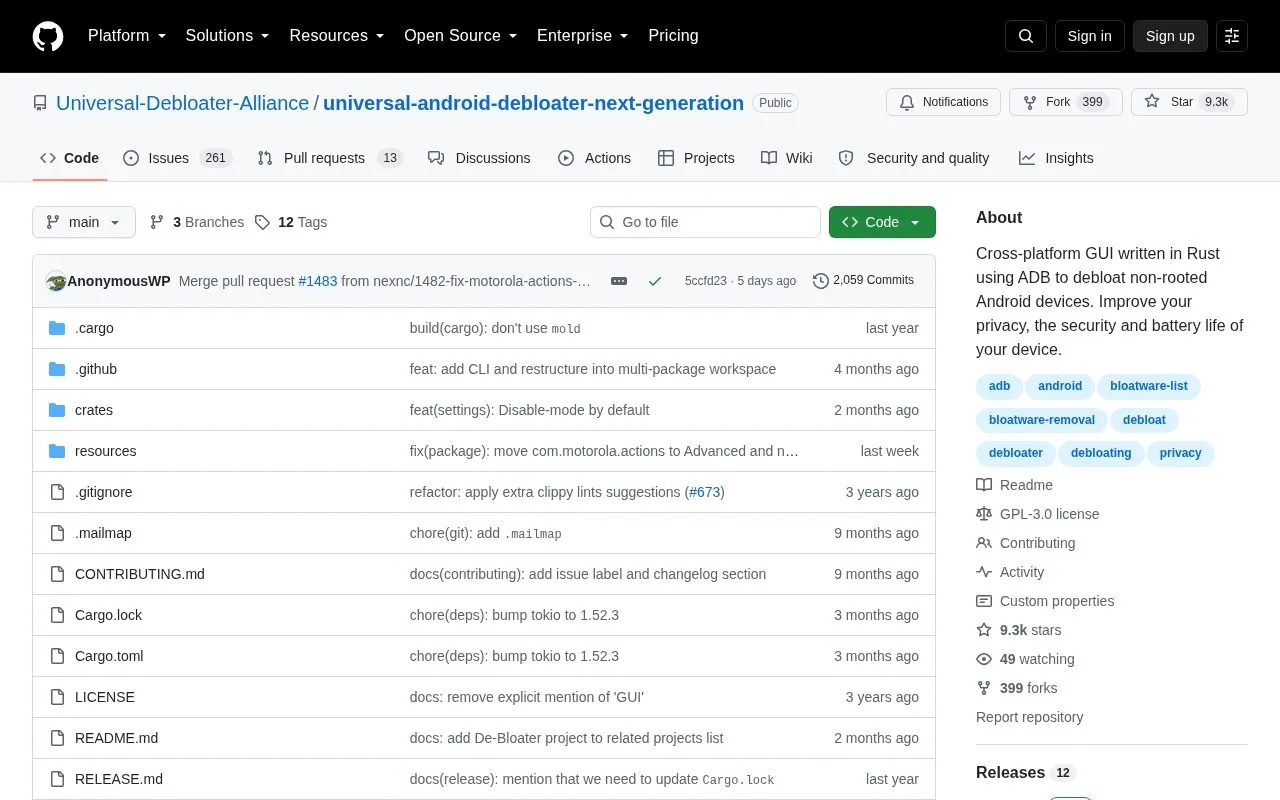
Task: Open the .cargo folder
Action: coord(94,328)
